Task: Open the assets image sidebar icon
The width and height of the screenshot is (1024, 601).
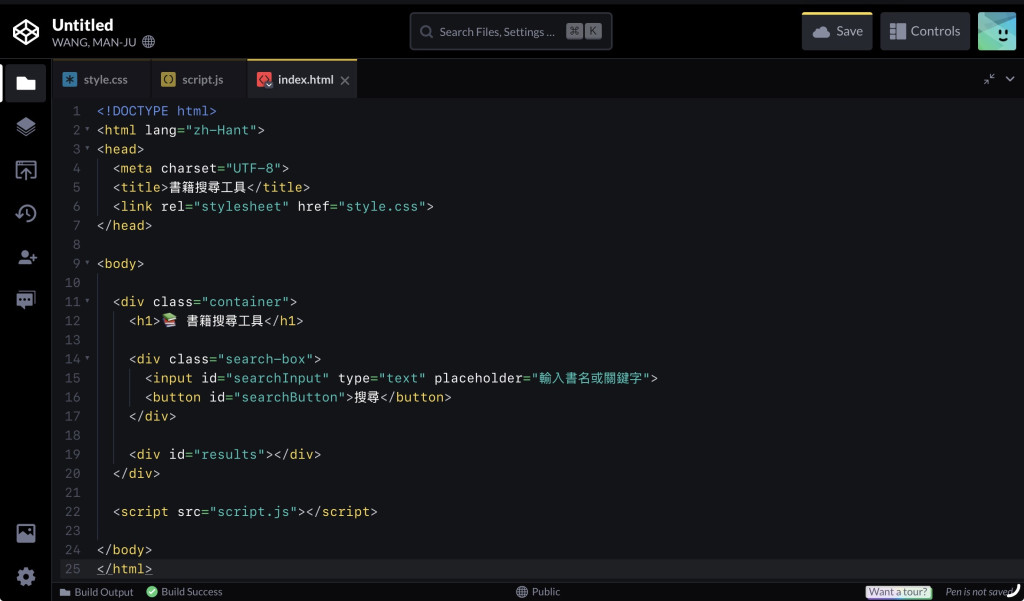Action: [25, 533]
